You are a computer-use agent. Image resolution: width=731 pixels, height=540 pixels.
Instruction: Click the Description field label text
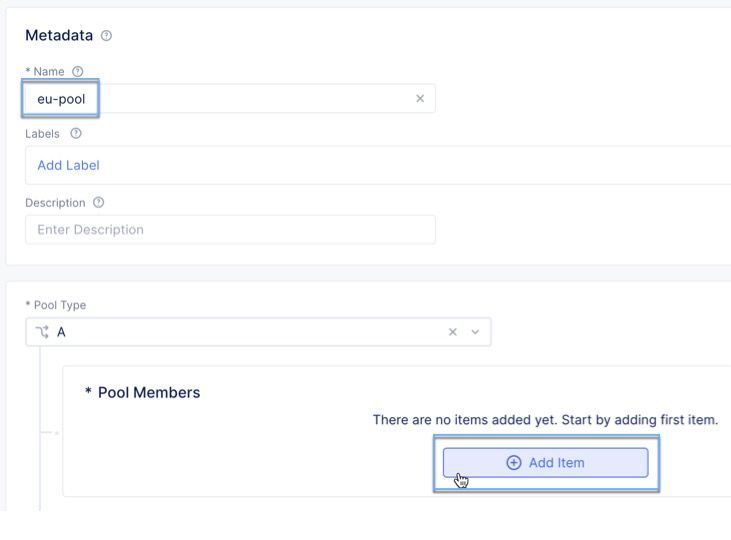coord(55,202)
